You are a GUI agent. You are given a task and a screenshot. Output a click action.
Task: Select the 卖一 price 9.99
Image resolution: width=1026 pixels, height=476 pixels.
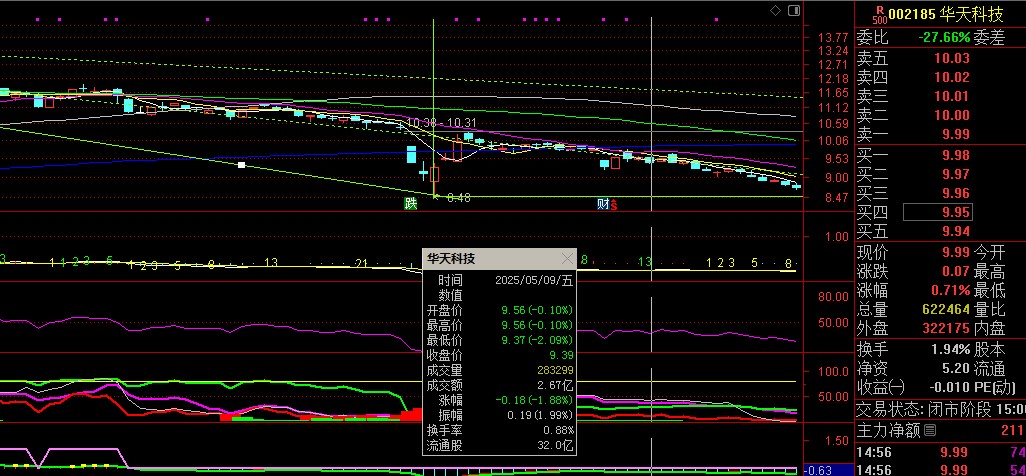(955, 134)
